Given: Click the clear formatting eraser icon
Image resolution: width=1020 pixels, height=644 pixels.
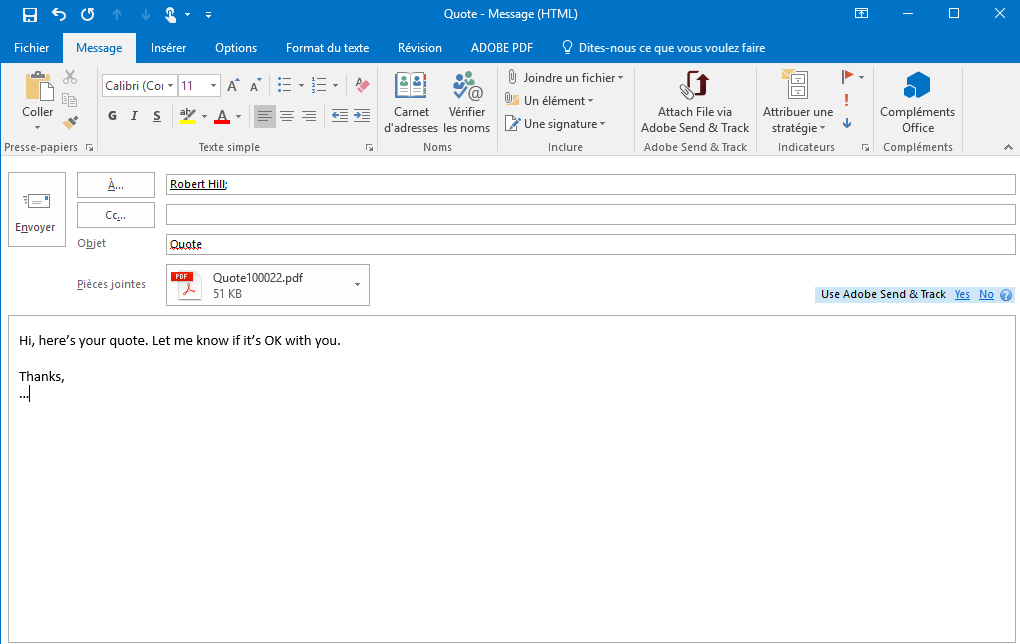Looking at the screenshot, I should point(362,86).
